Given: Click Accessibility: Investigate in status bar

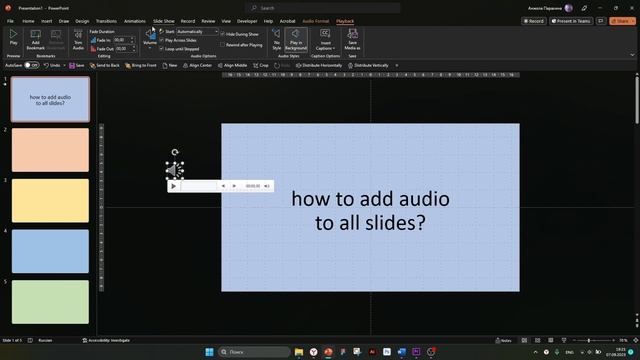Looking at the screenshot, I should click(x=106, y=340).
